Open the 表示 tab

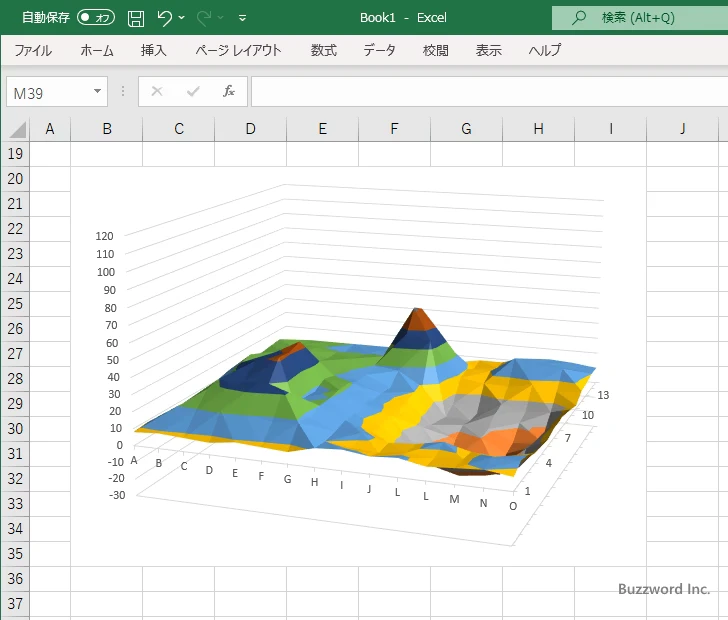tap(489, 50)
